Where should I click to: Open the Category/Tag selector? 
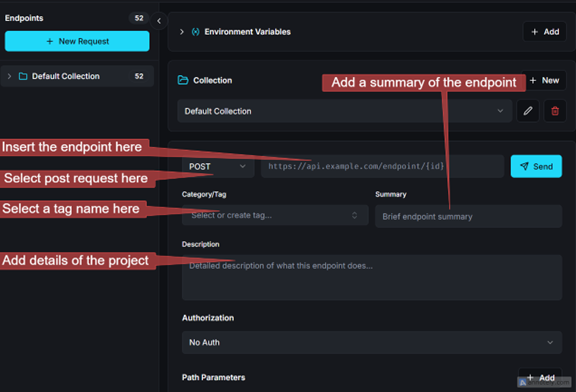pos(275,215)
